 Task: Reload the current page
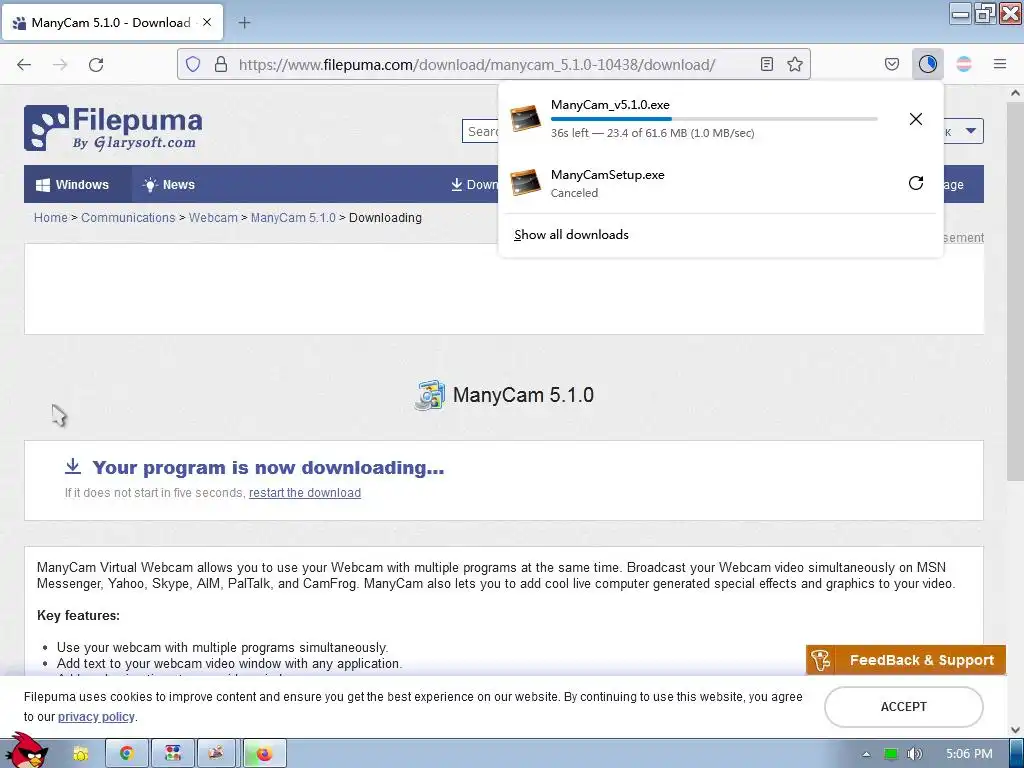tap(96, 65)
